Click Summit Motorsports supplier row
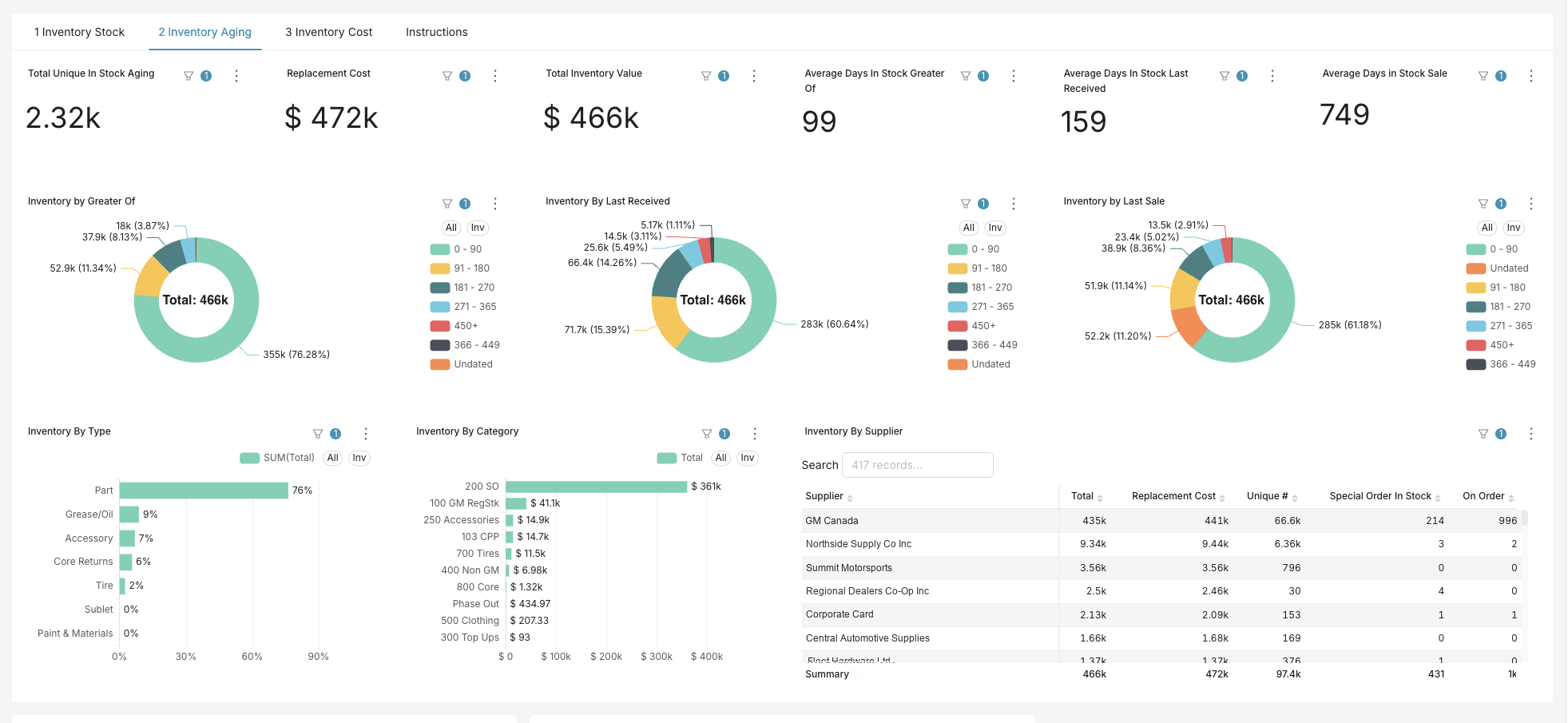 coord(1162,568)
